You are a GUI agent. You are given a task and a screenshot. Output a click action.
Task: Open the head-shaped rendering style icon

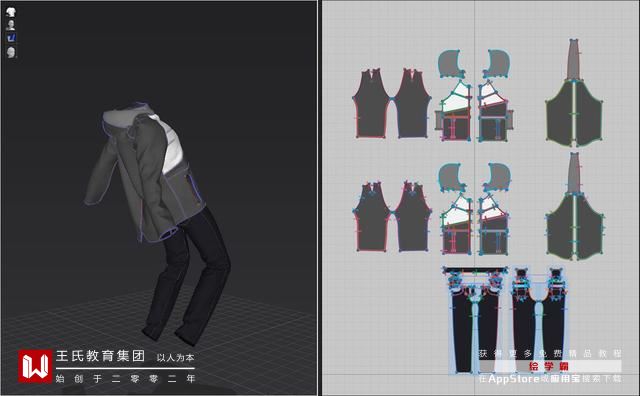point(11,52)
